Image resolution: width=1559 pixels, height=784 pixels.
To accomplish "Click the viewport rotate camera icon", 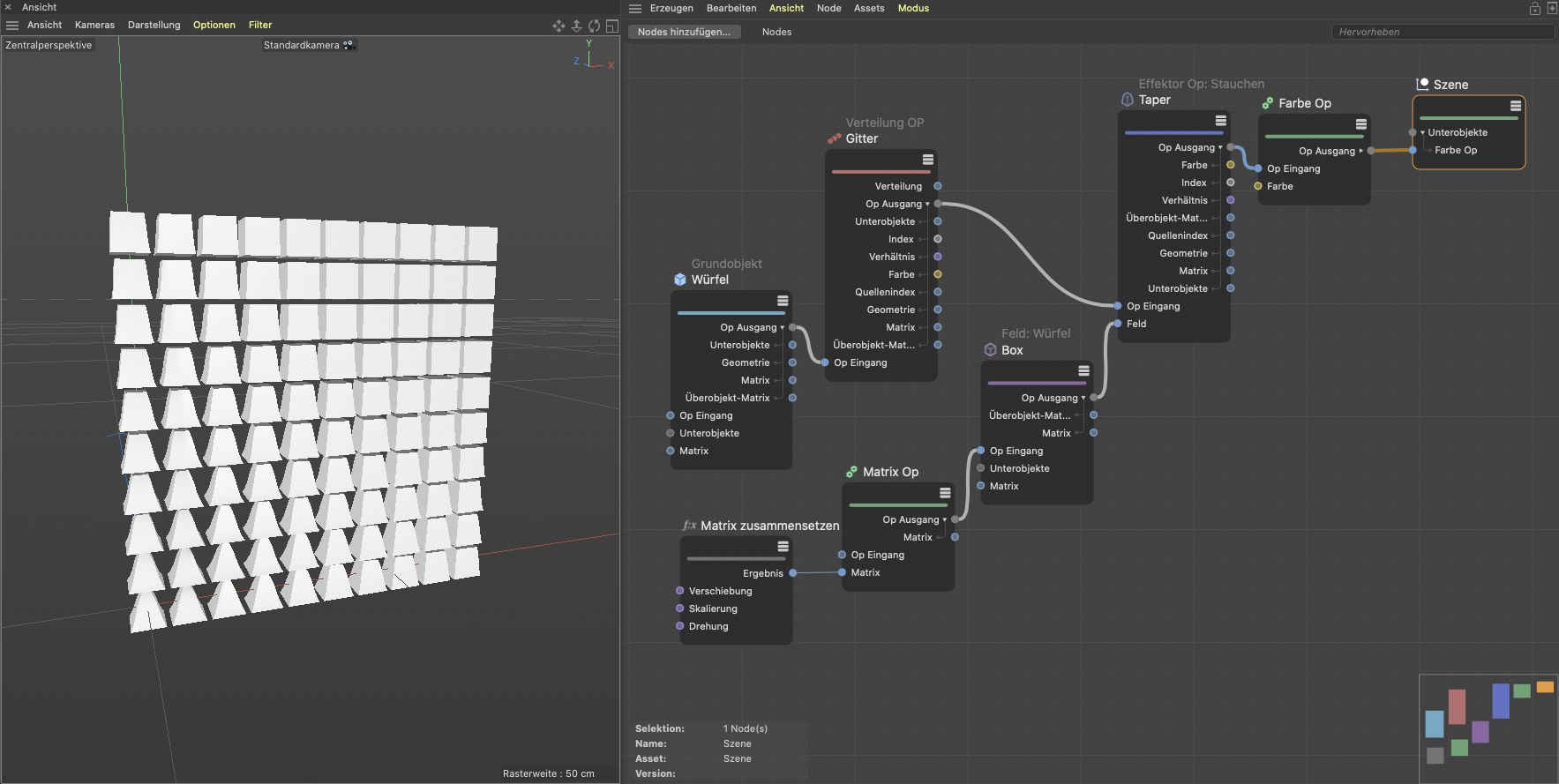I will [594, 26].
